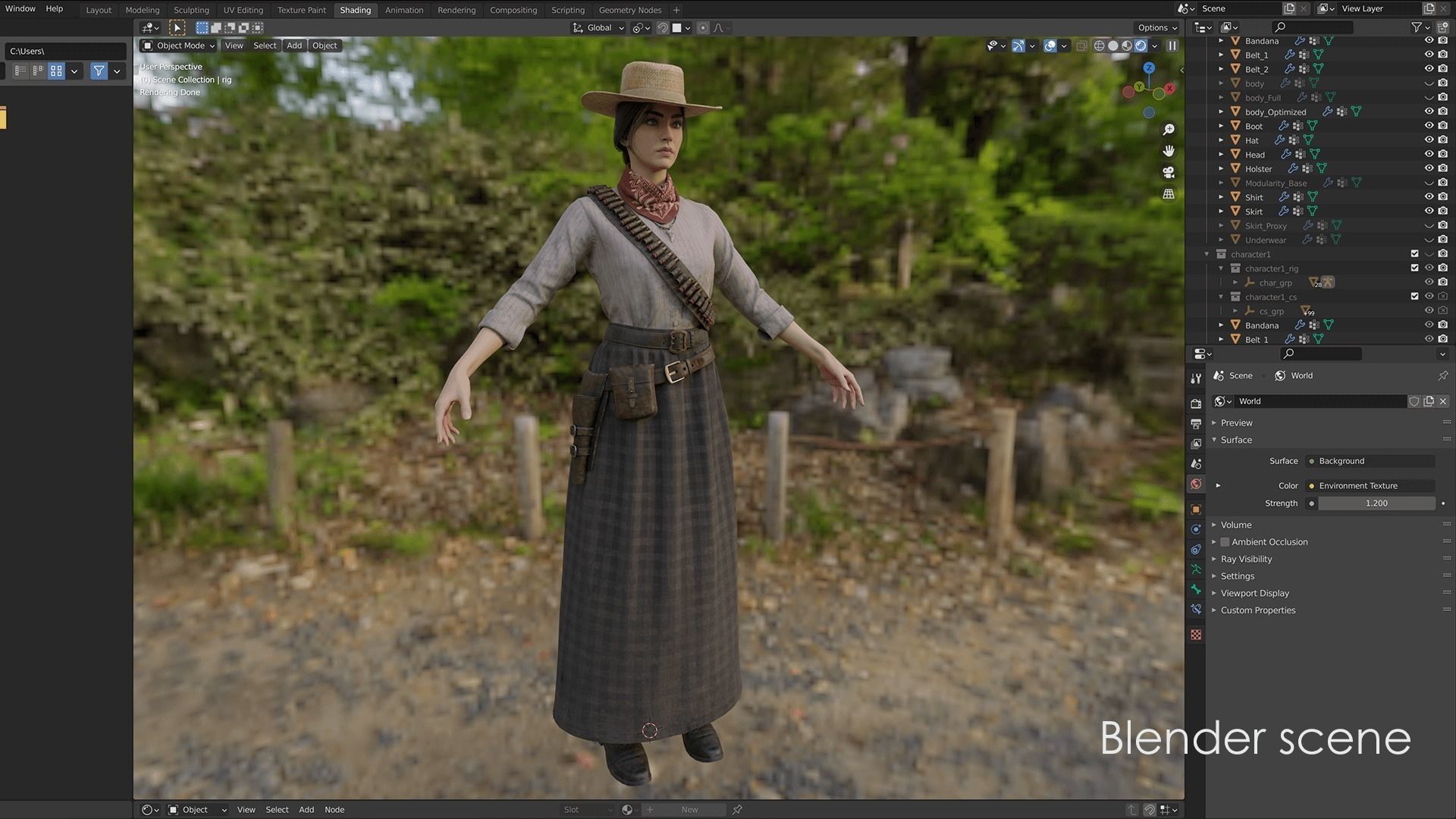The image size is (1456, 819).
Task: Switch to the Geometry Nodes workspace tab
Action: [630, 10]
